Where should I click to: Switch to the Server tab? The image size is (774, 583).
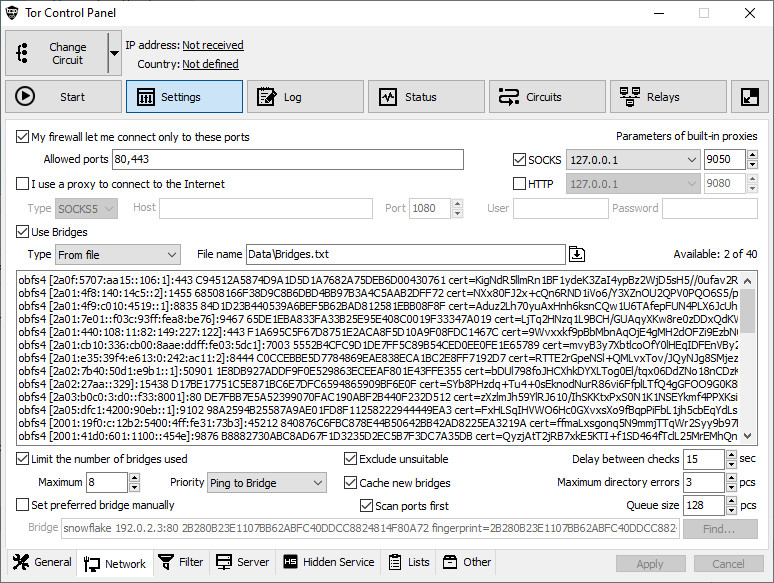243,562
